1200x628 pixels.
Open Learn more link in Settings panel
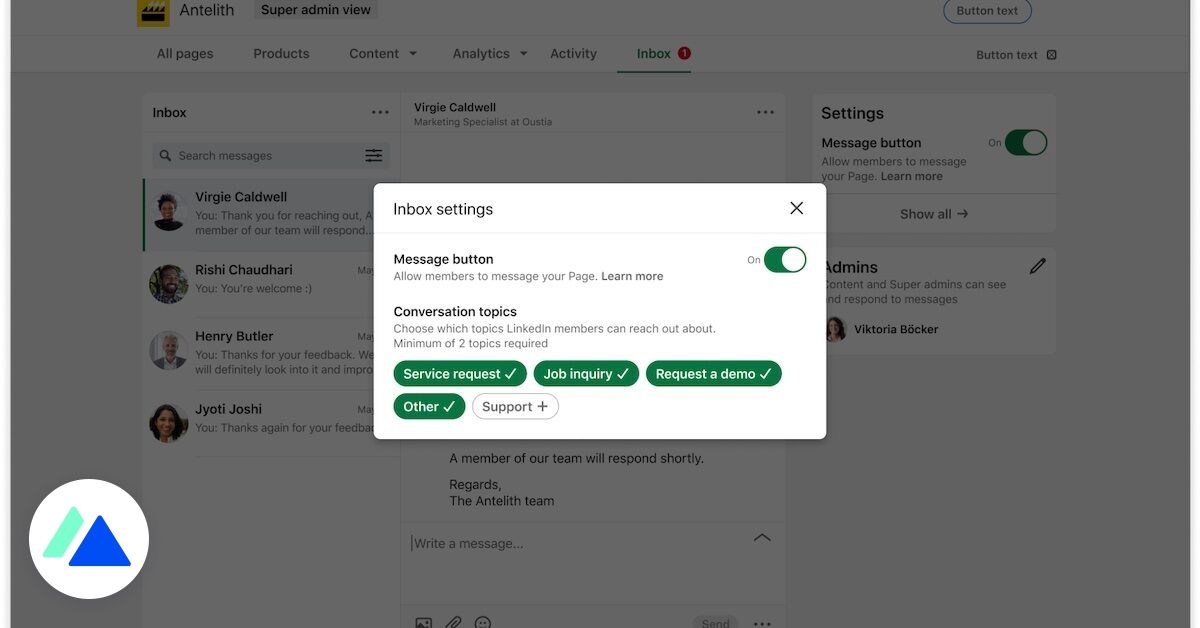[x=911, y=176]
